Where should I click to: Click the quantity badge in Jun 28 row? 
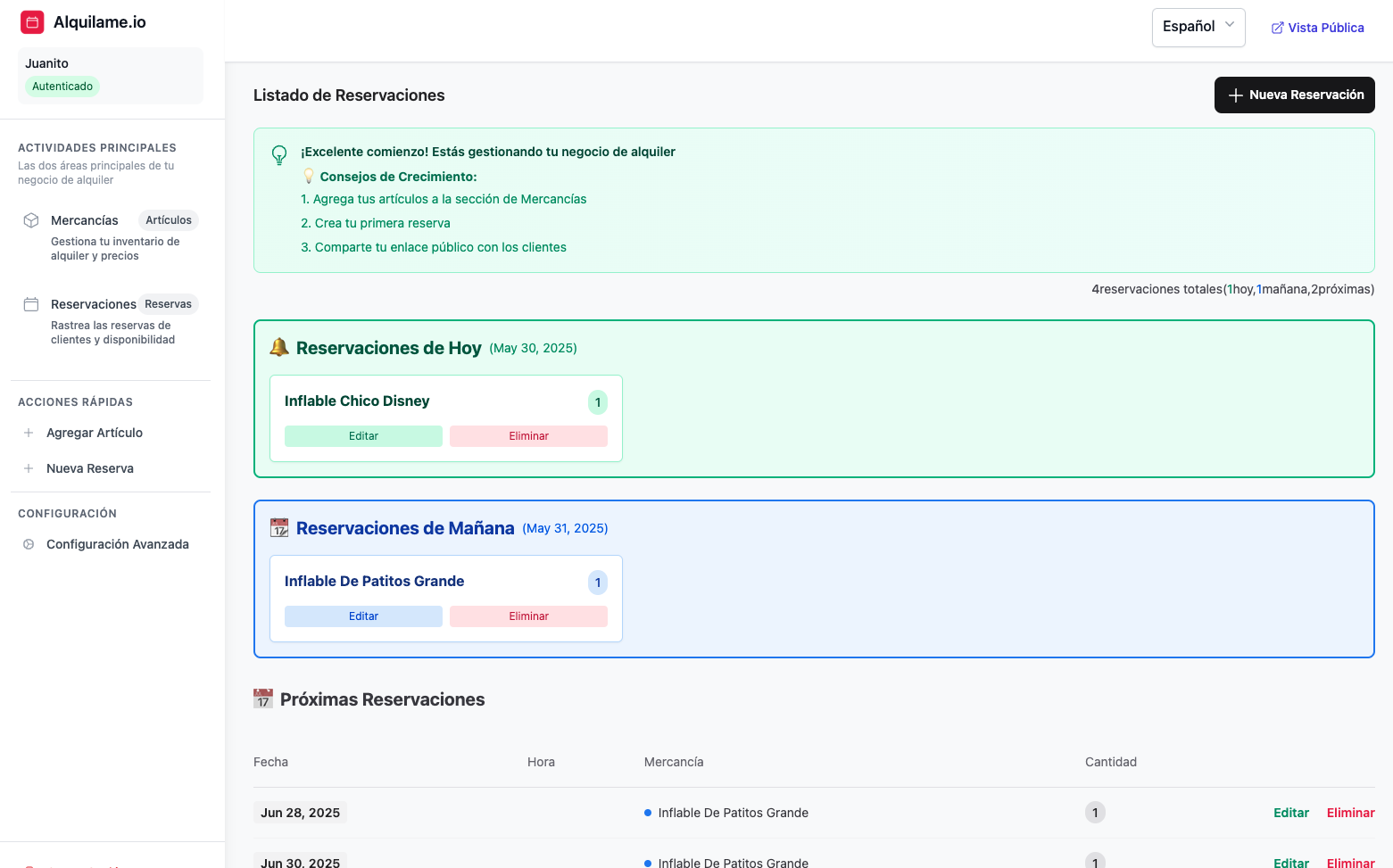click(1095, 813)
